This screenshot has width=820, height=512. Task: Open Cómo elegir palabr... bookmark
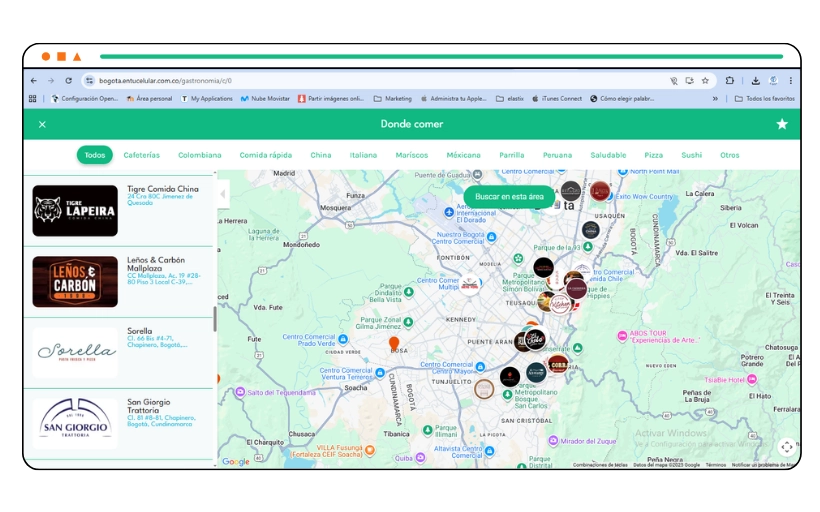coord(622,98)
